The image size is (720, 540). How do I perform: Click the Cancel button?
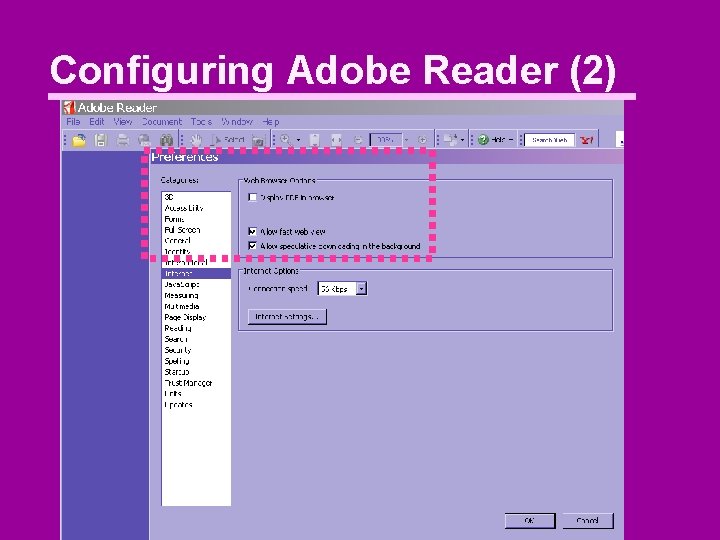(x=588, y=521)
